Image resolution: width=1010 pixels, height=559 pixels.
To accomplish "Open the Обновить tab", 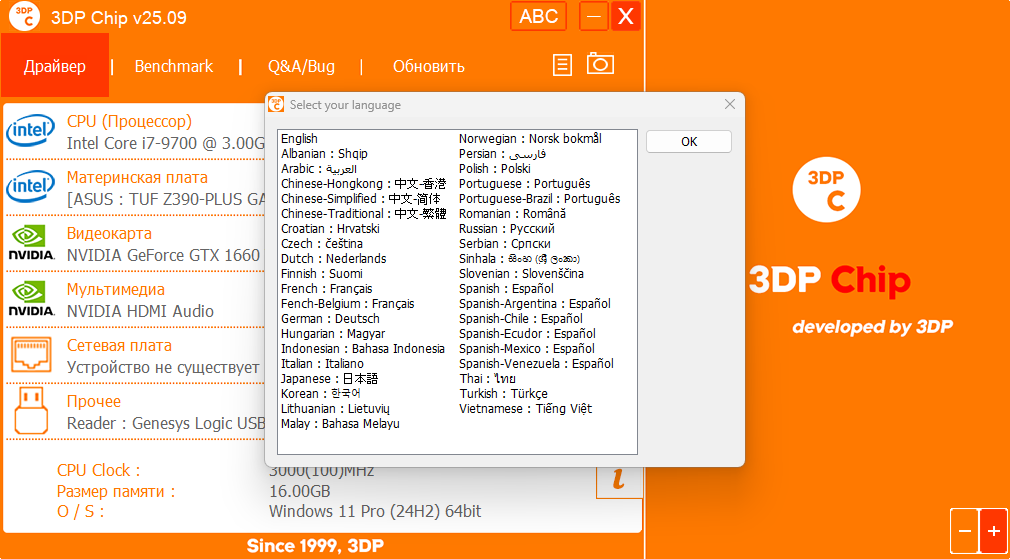I will click(429, 66).
